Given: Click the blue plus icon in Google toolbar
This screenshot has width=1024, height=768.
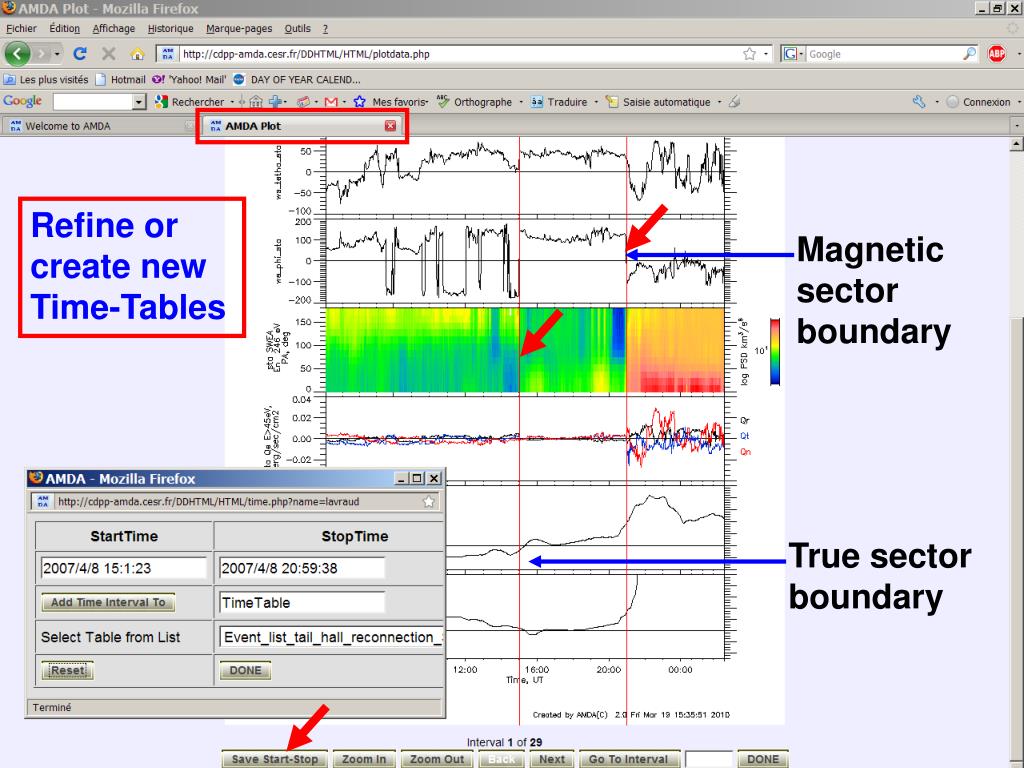Looking at the screenshot, I should pyautogui.click(x=276, y=102).
